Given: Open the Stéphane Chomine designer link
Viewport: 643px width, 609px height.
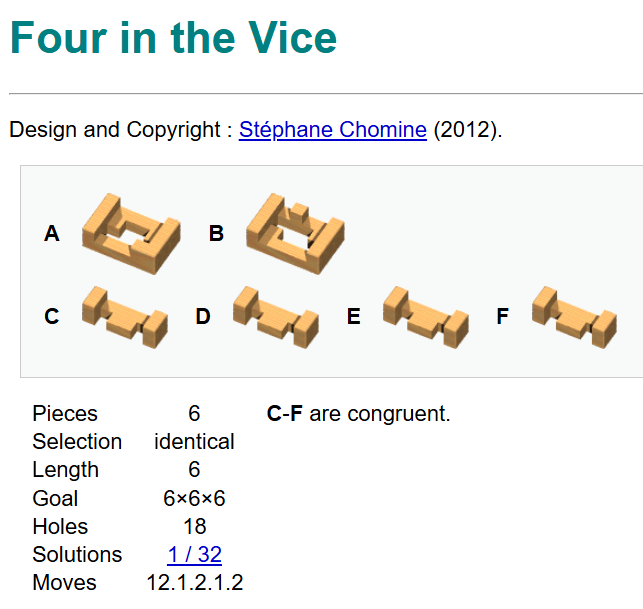Looking at the screenshot, I should click(333, 130).
